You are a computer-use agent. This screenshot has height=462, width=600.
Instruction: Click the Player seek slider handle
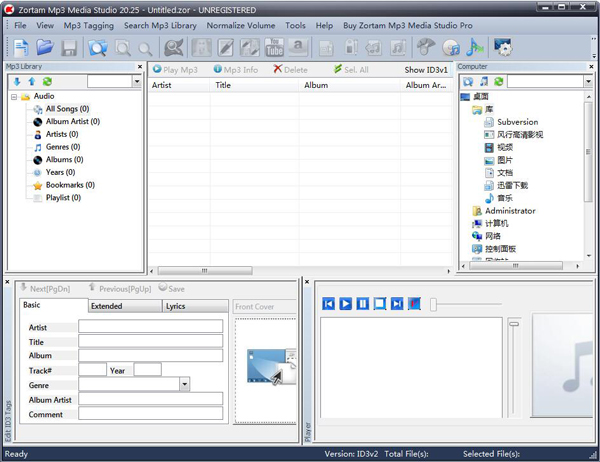click(x=433, y=305)
